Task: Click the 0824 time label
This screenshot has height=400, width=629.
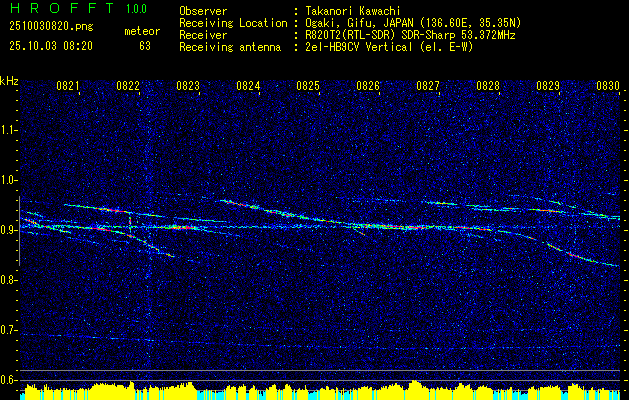Action: [248, 85]
